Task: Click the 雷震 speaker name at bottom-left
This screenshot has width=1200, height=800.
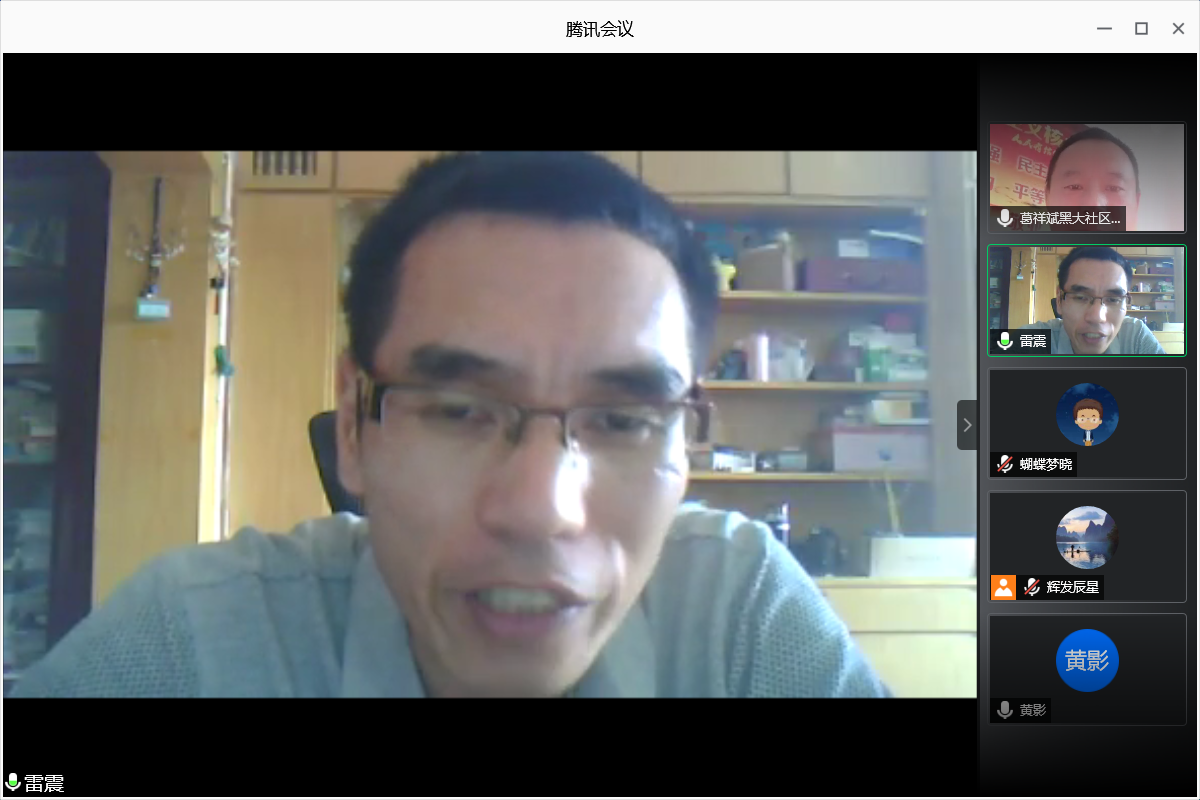Action: [x=45, y=783]
